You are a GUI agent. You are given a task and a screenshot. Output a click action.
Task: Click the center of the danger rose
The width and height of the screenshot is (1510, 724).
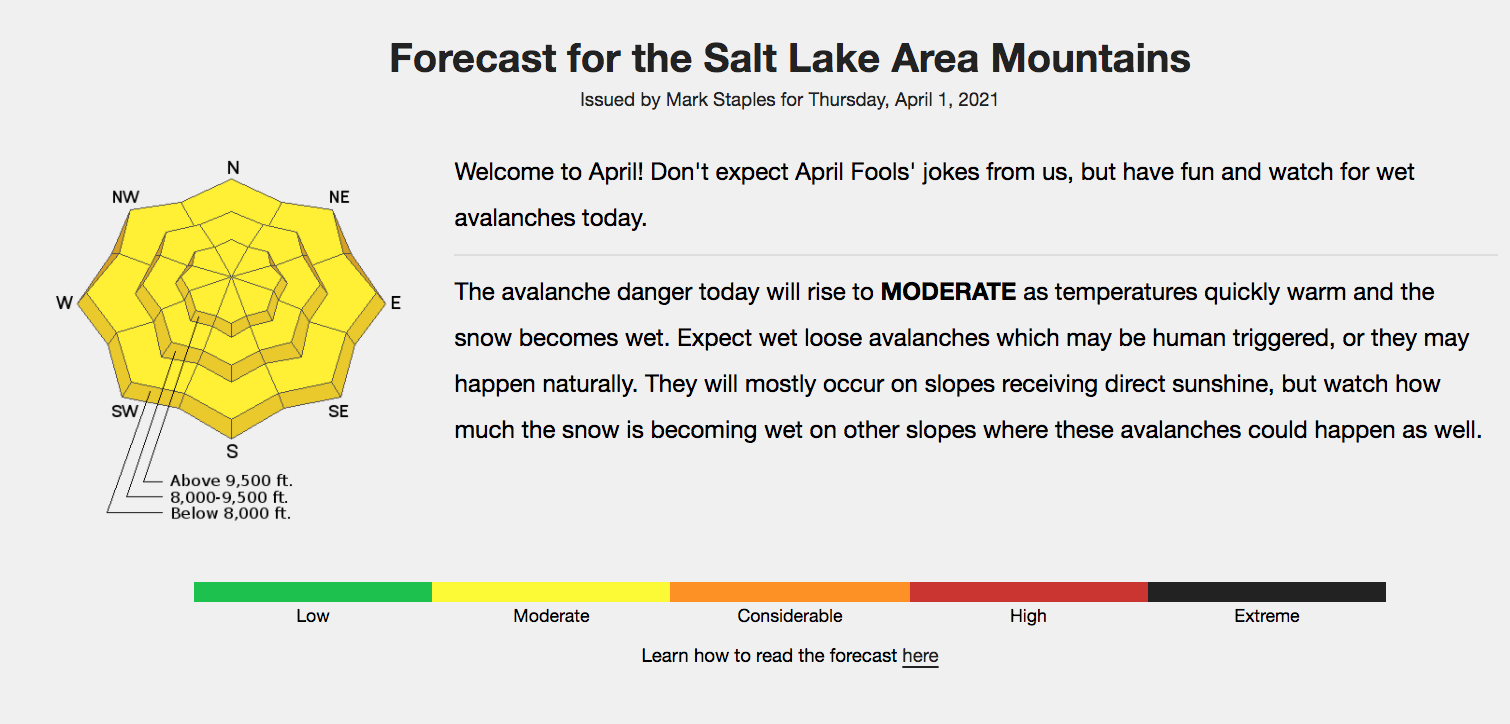tap(232, 274)
